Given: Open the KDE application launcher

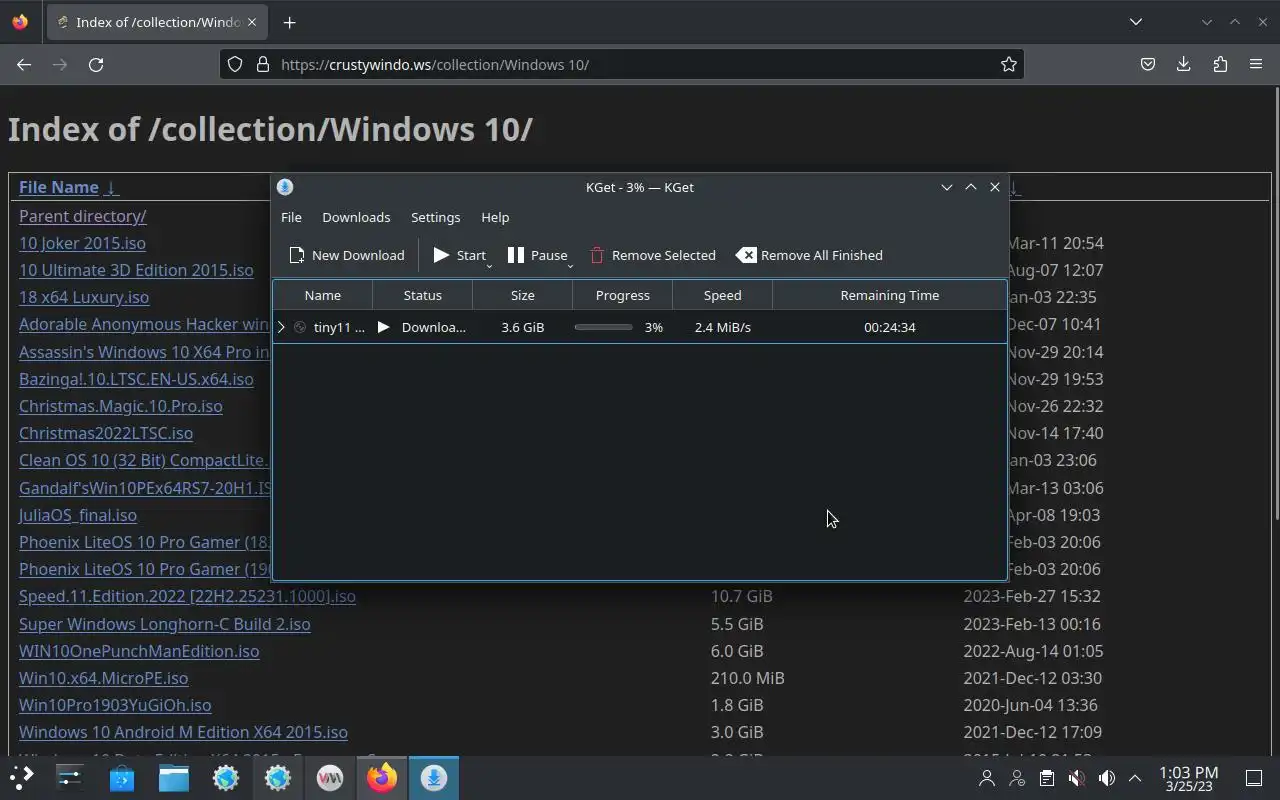Looking at the screenshot, I should 21,777.
